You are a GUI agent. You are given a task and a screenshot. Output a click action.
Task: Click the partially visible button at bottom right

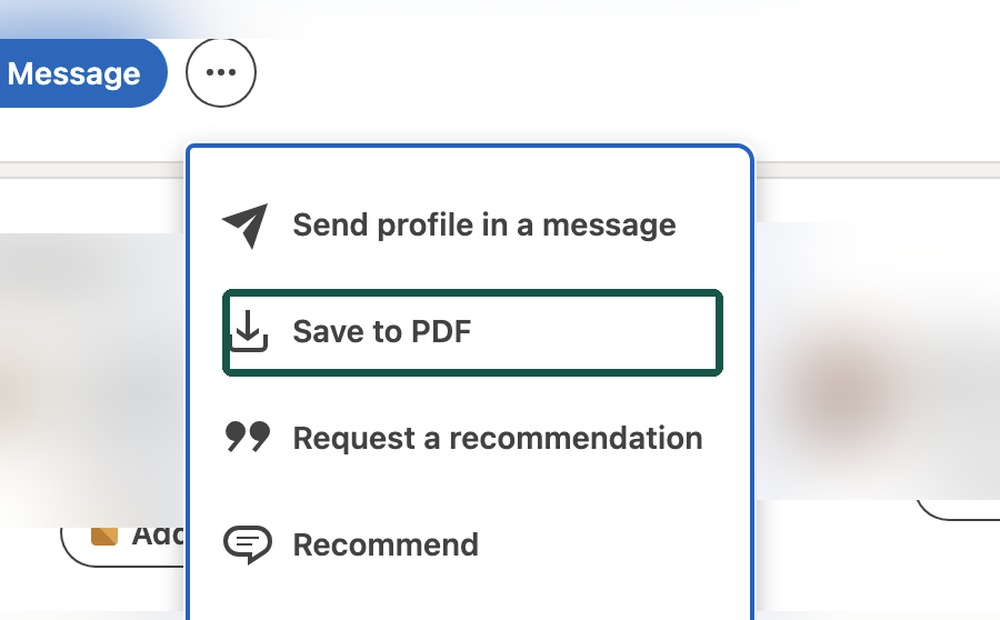tap(958, 509)
